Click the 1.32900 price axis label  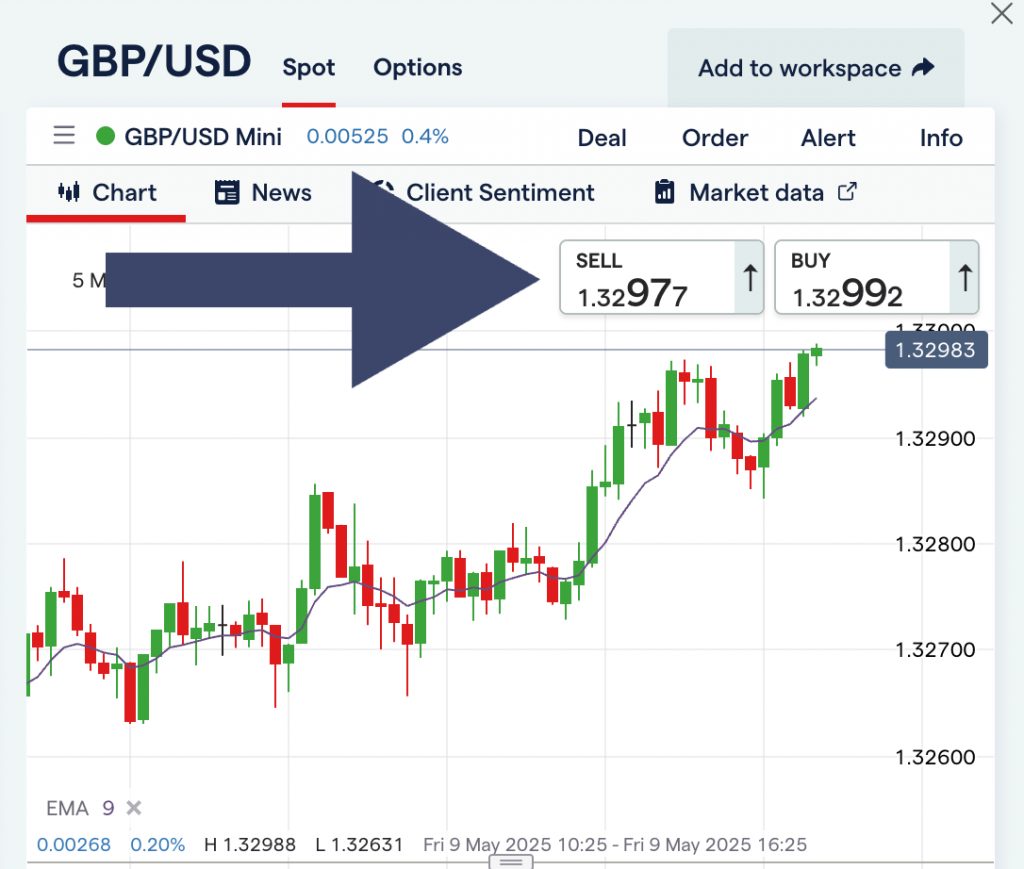(x=935, y=439)
